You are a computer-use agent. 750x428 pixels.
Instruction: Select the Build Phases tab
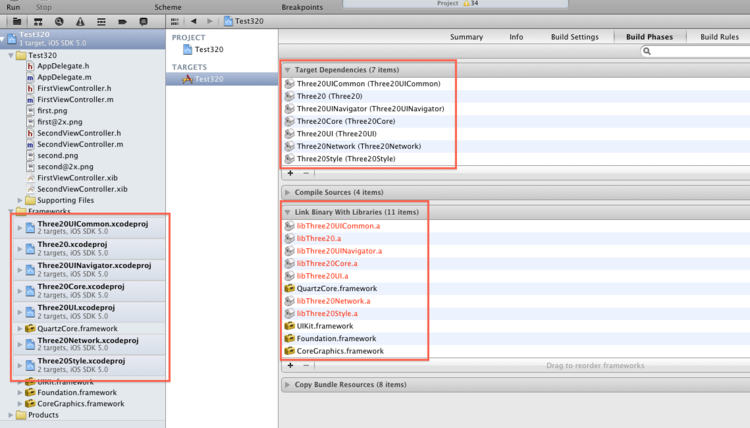(650, 37)
